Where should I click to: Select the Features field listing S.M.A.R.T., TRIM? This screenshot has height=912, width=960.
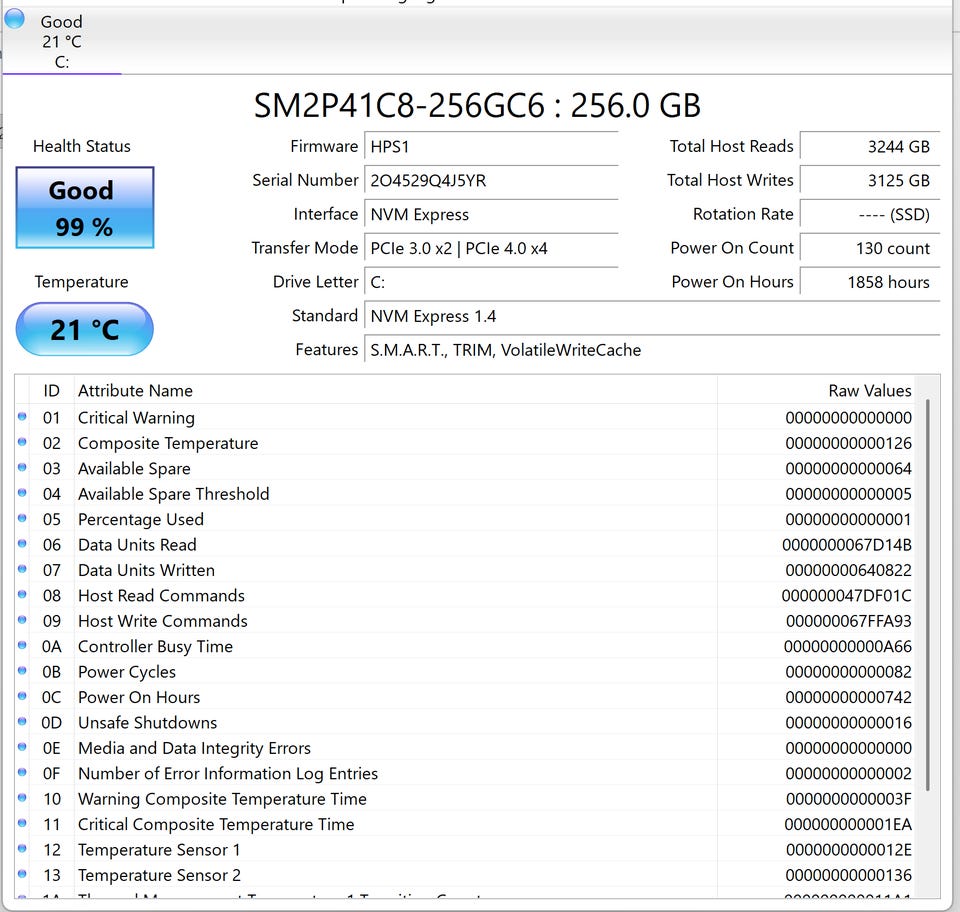(x=652, y=350)
